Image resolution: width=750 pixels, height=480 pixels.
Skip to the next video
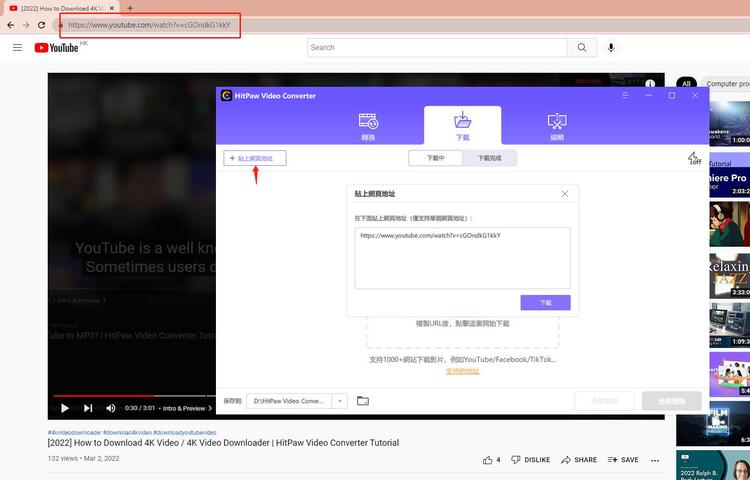[88, 408]
